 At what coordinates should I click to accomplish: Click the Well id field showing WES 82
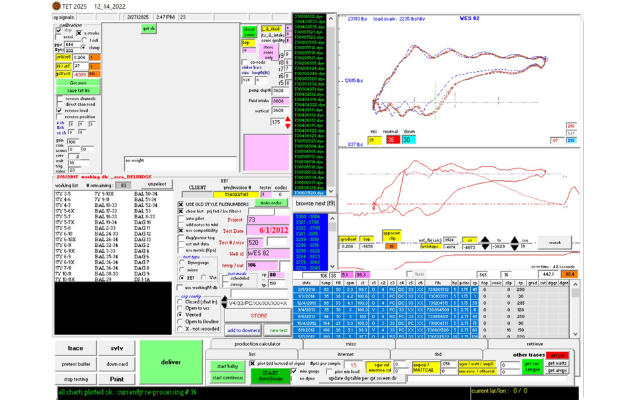coord(268,254)
